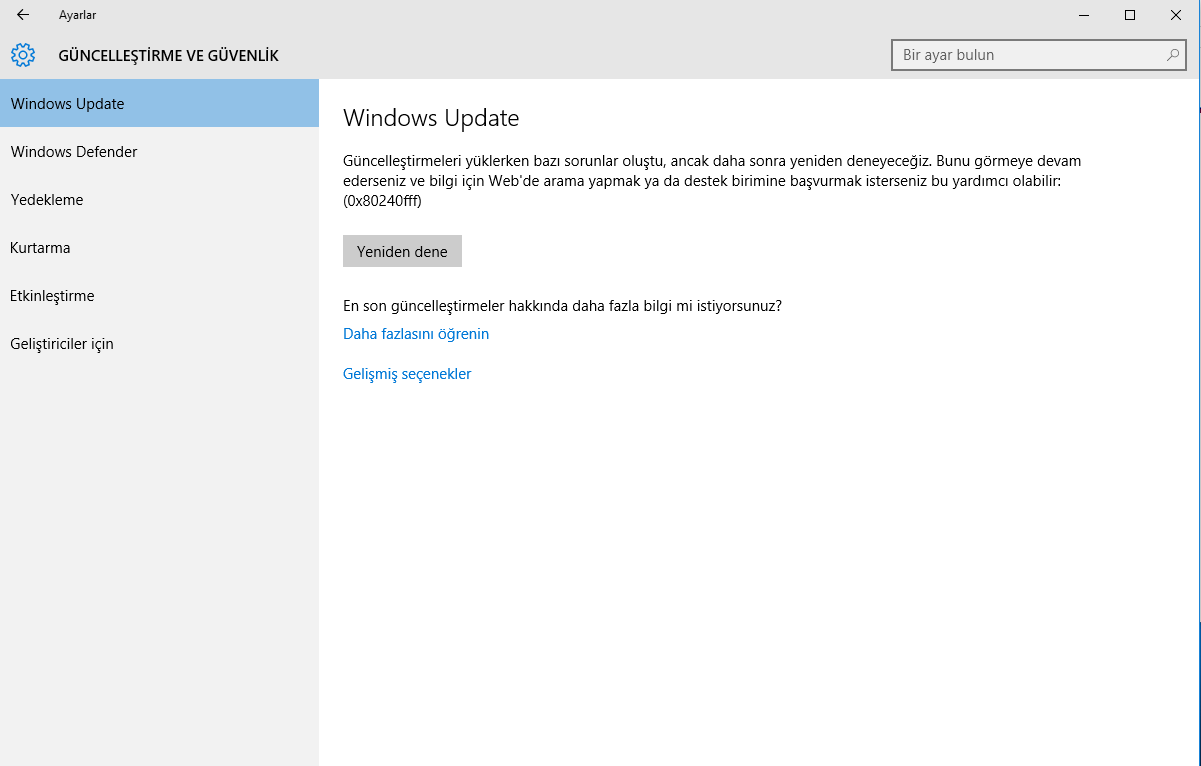Close the Ayarlar window

tap(1176, 15)
